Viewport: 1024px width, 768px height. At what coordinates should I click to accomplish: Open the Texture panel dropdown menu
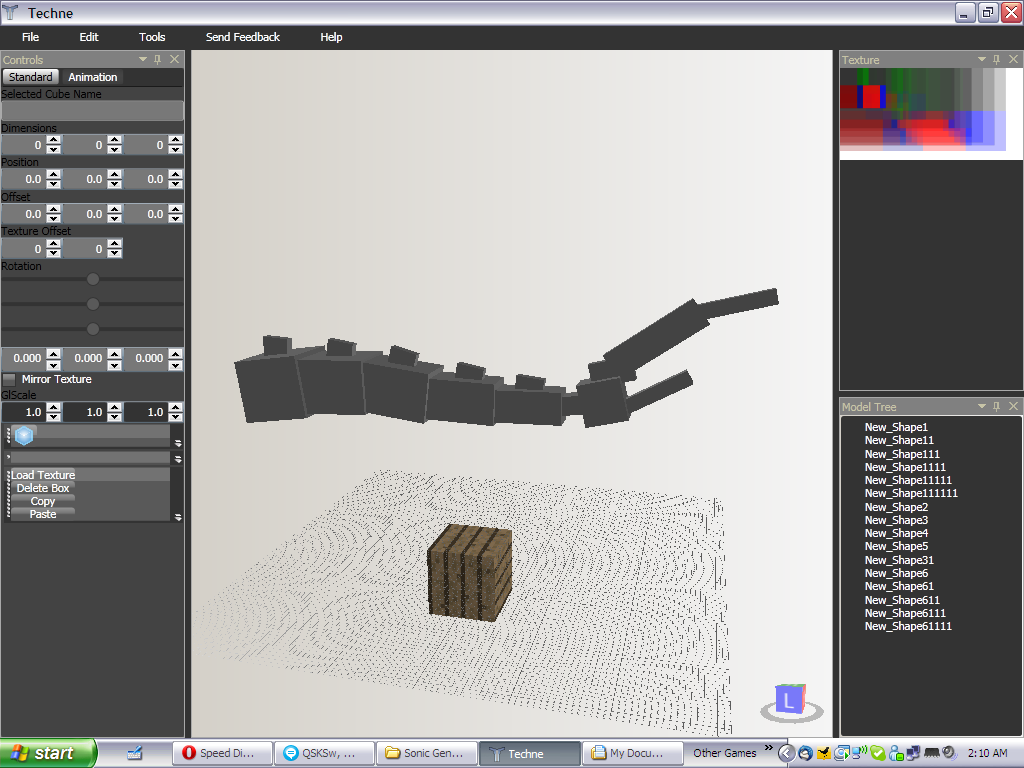pyautogui.click(x=981, y=59)
